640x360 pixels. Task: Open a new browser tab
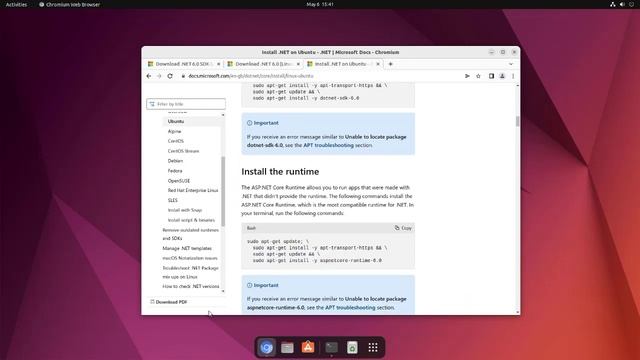point(391,64)
